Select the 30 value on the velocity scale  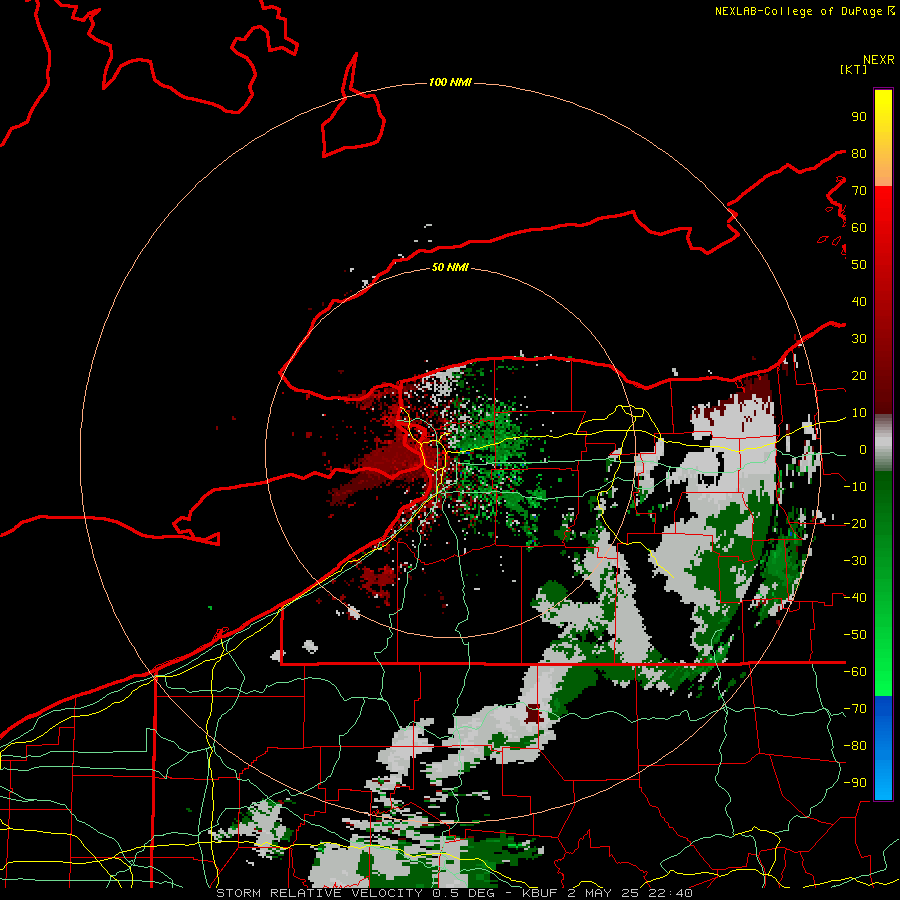tap(859, 339)
